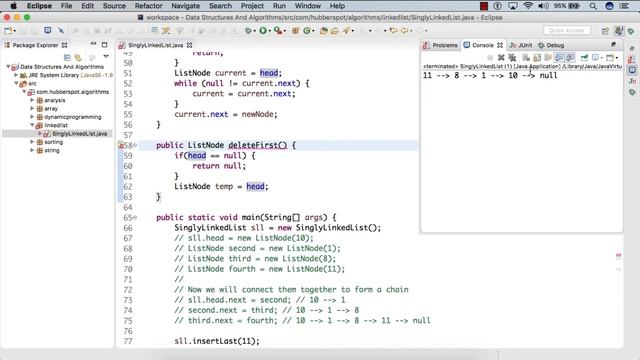Expand the sorting package node

pos(32,142)
